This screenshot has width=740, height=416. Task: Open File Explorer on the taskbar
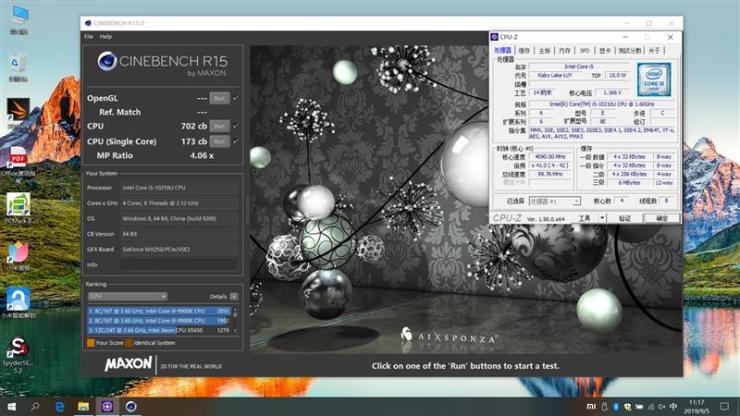click(84, 407)
